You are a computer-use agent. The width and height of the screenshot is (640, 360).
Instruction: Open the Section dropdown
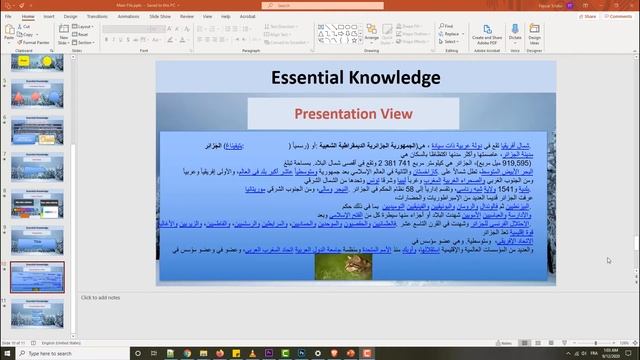[x=83, y=42]
